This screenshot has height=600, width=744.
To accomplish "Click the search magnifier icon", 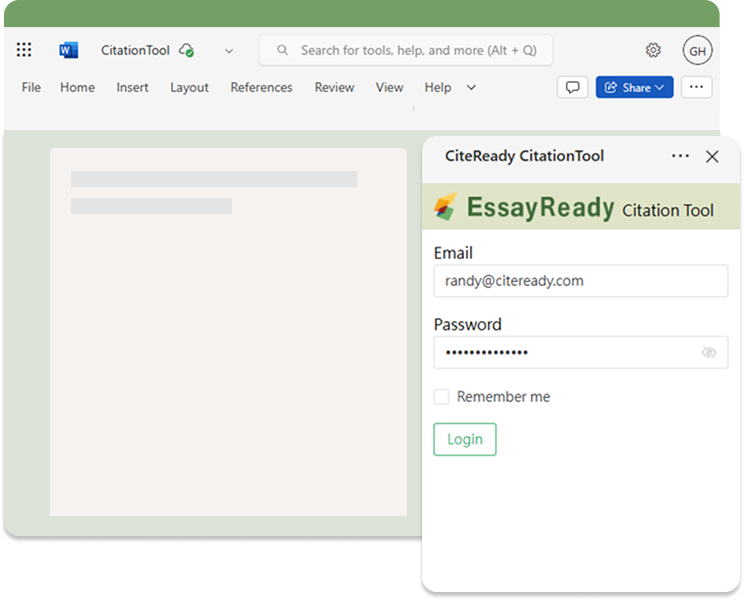I will tap(282, 50).
